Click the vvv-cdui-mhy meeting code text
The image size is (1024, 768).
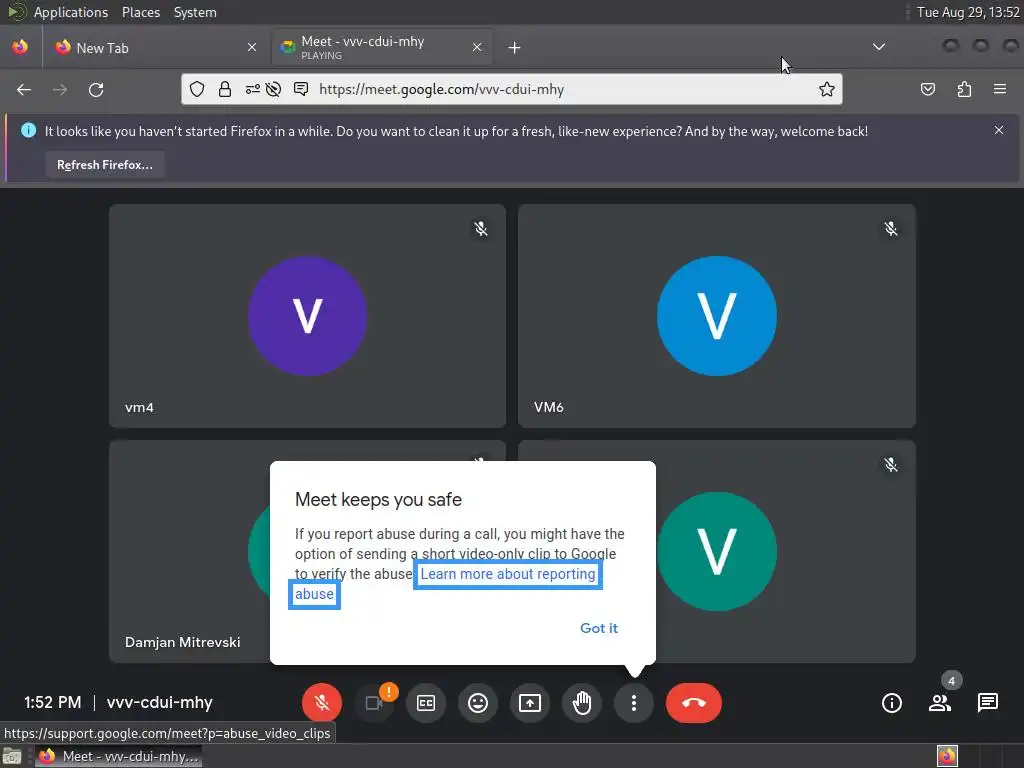click(x=159, y=703)
